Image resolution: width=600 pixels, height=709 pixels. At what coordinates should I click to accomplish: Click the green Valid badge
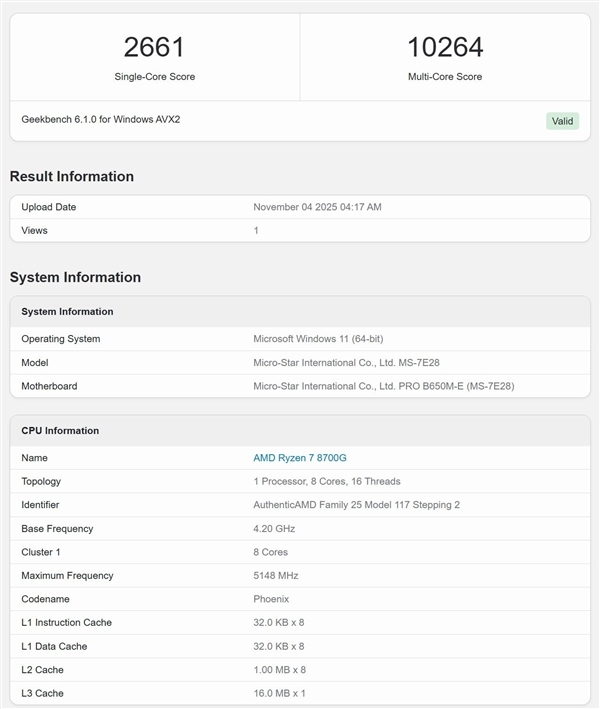(562, 121)
